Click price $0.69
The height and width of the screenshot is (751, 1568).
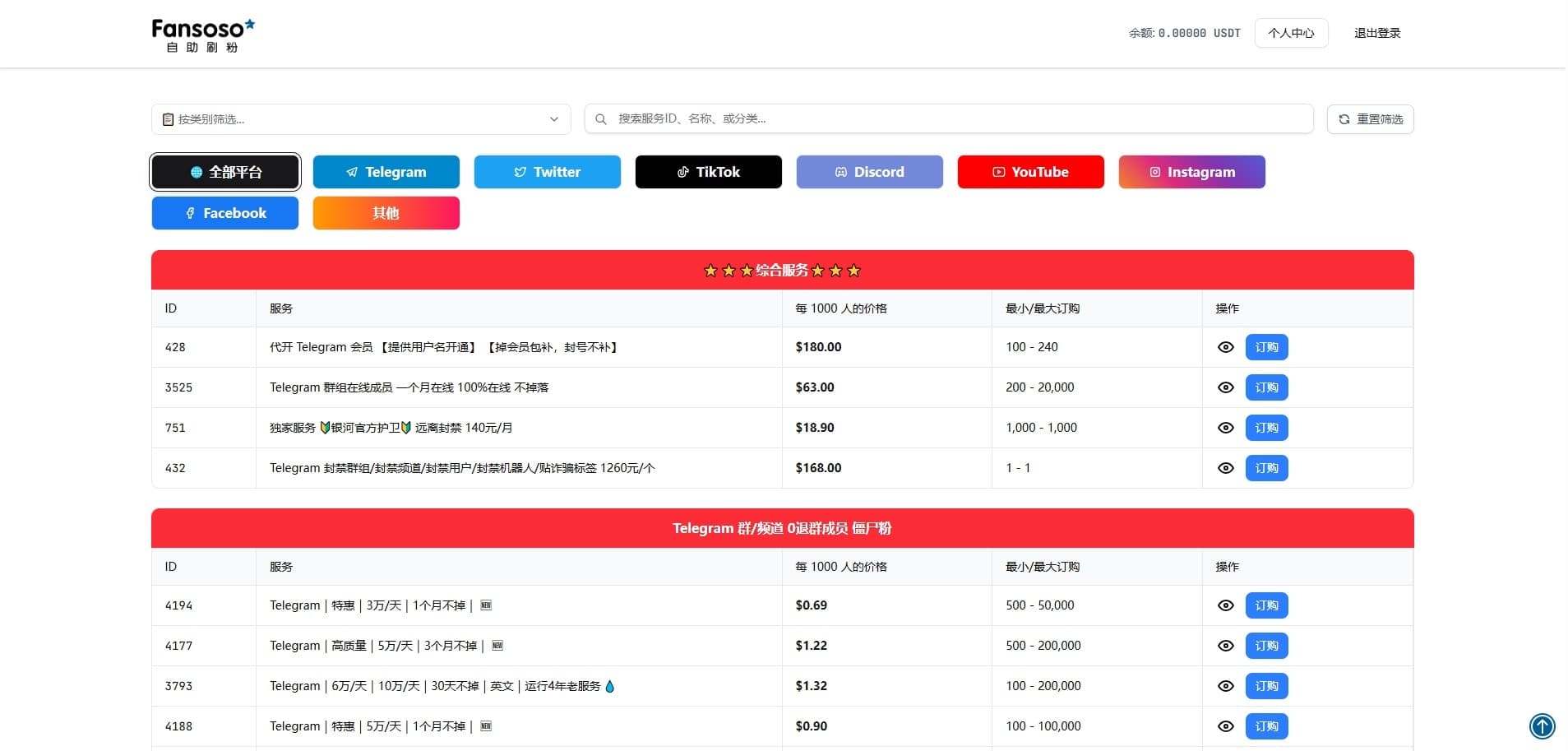pyautogui.click(x=812, y=605)
